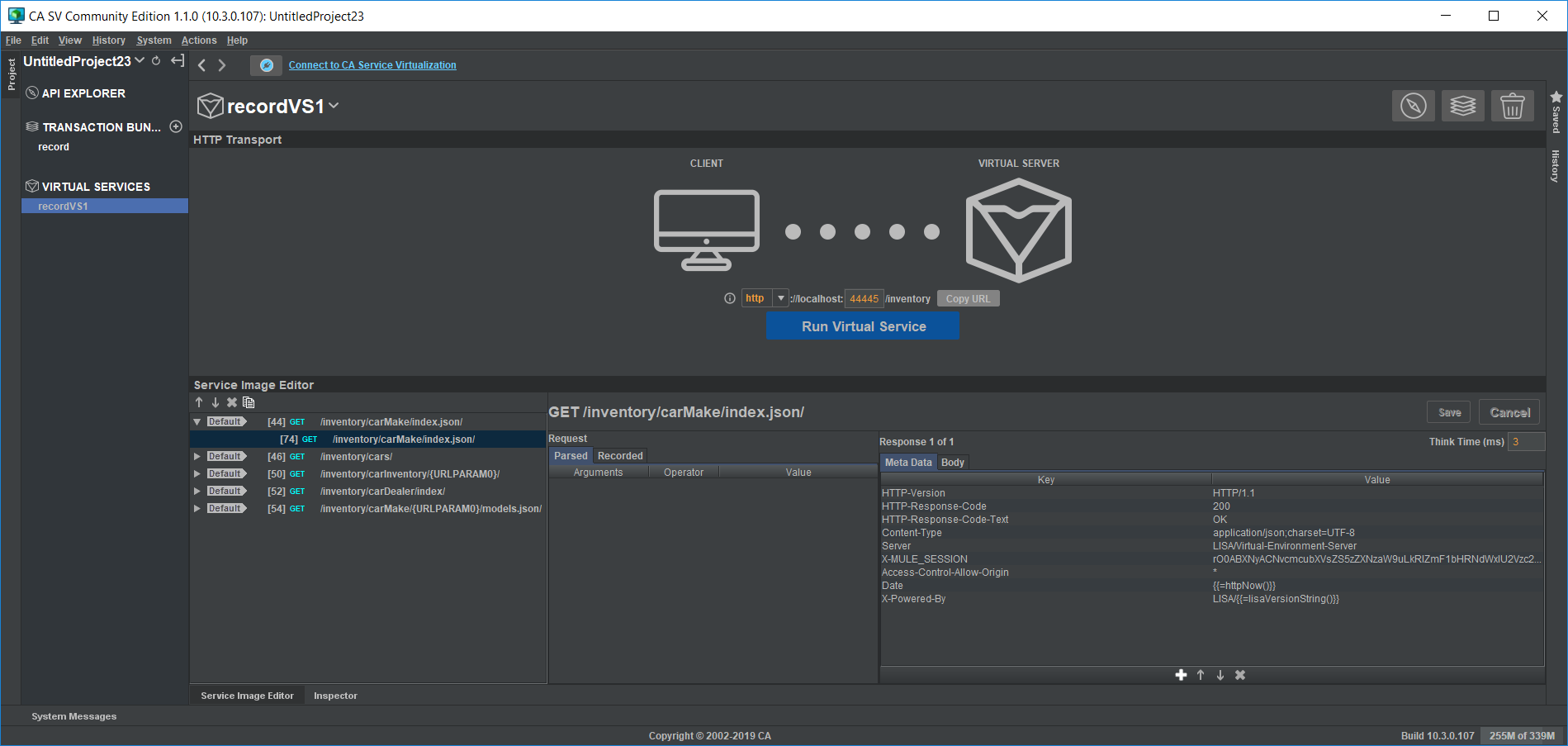Copy selected transaction using duplicate icon

point(249,402)
